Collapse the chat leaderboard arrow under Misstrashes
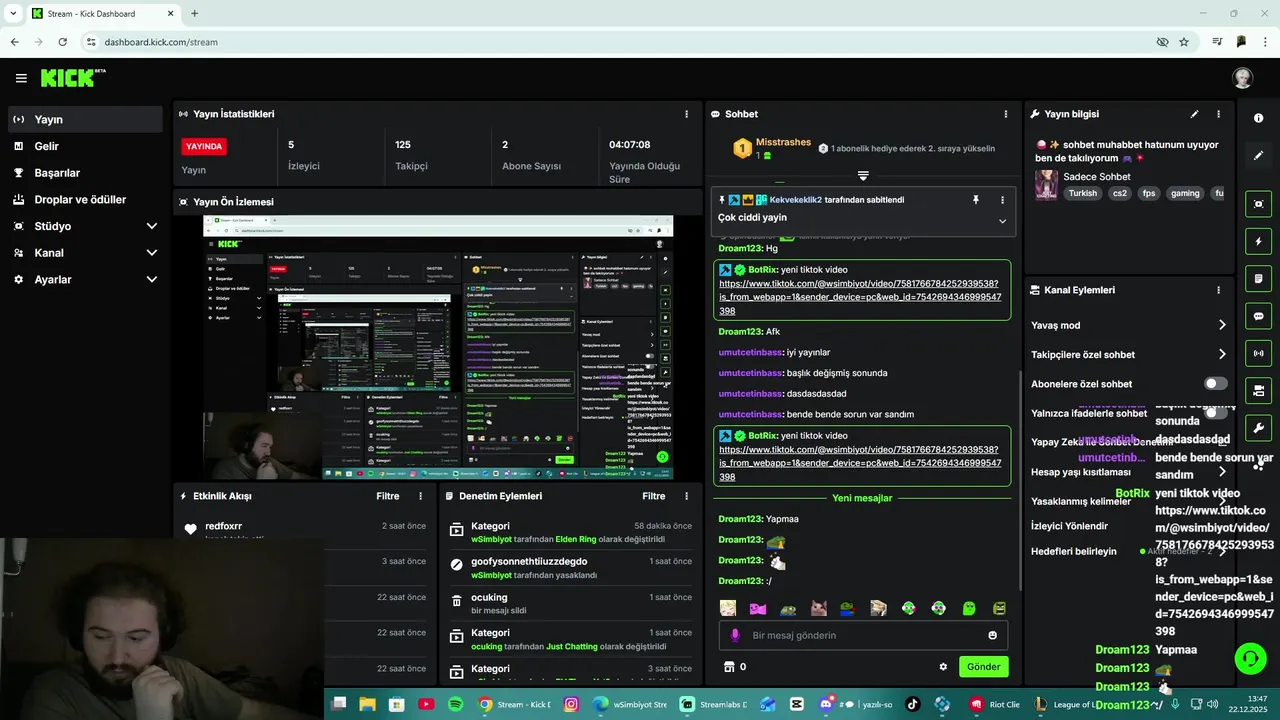 863,176
